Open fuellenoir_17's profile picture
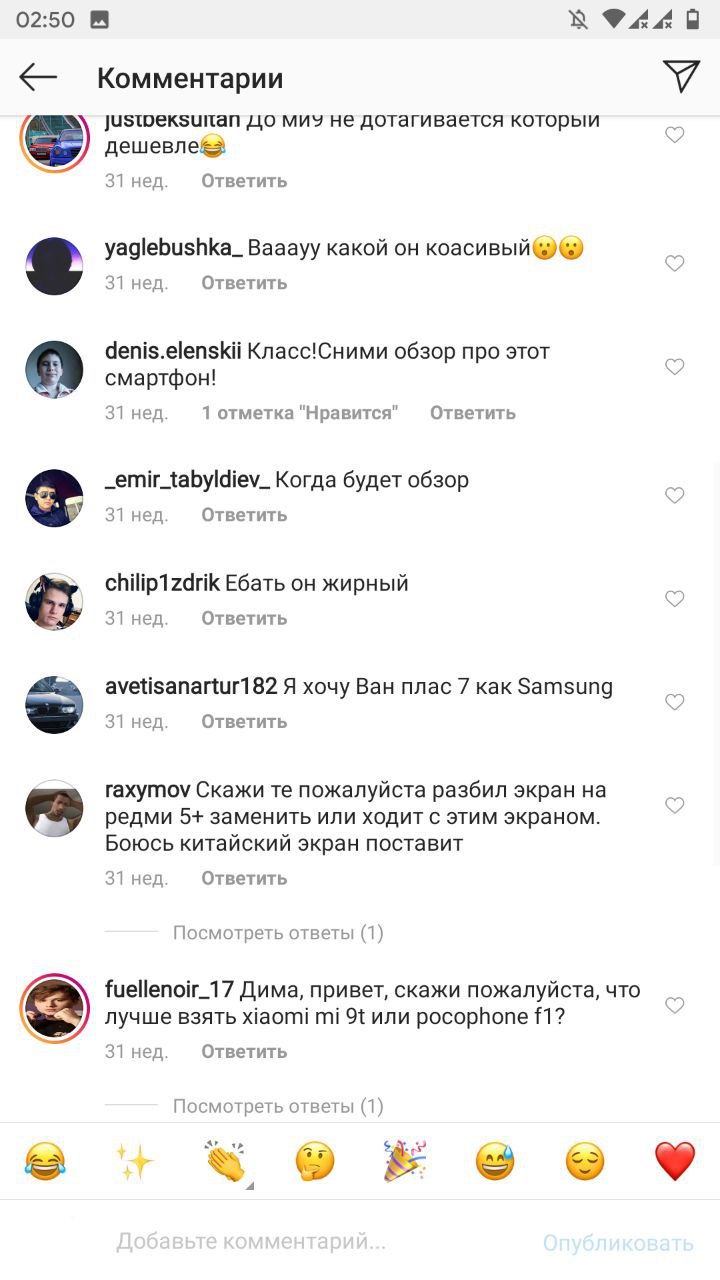Viewport: 720px width, 1280px height. click(x=55, y=1007)
